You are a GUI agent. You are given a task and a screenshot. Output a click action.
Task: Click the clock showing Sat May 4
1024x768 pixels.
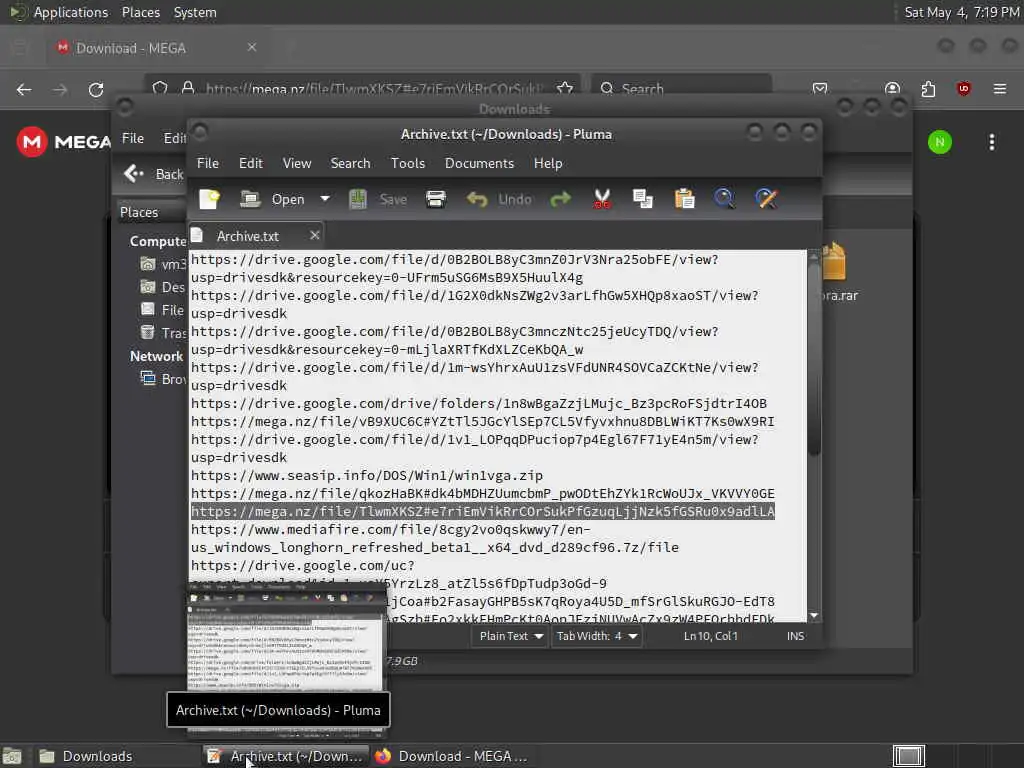coord(961,12)
